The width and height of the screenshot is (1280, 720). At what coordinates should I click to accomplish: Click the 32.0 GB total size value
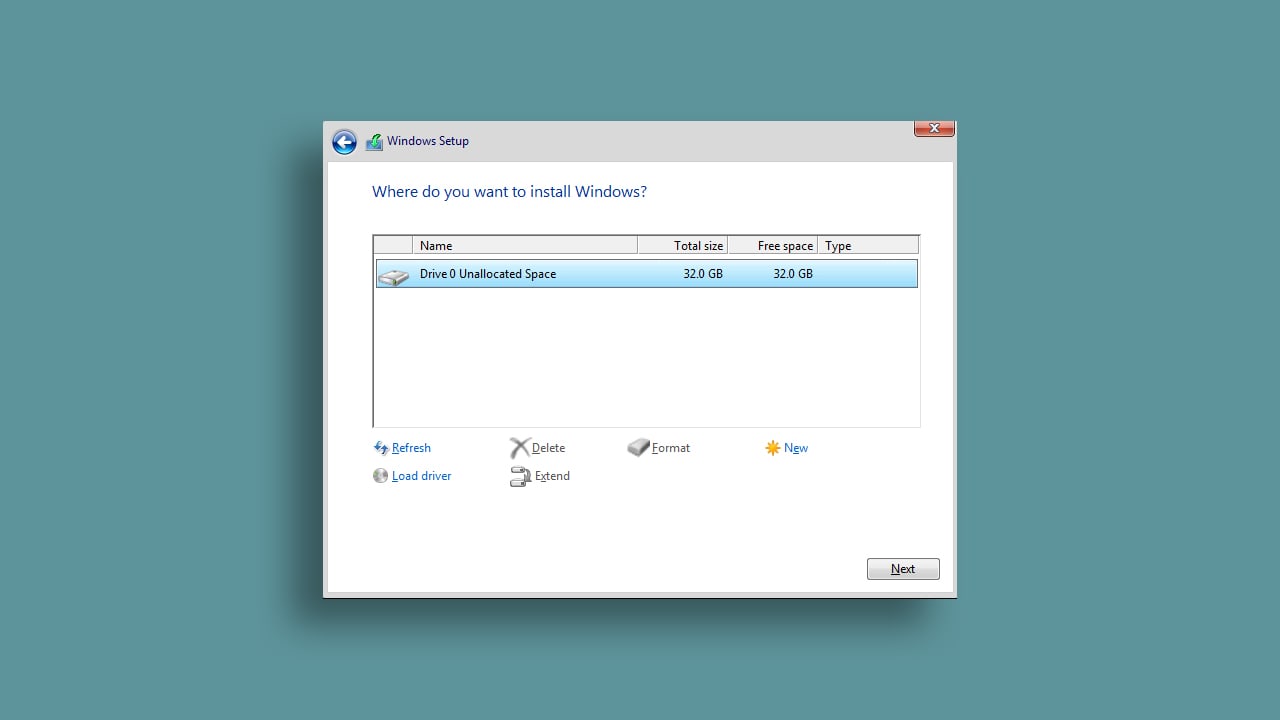pyautogui.click(x=703, y=274)
